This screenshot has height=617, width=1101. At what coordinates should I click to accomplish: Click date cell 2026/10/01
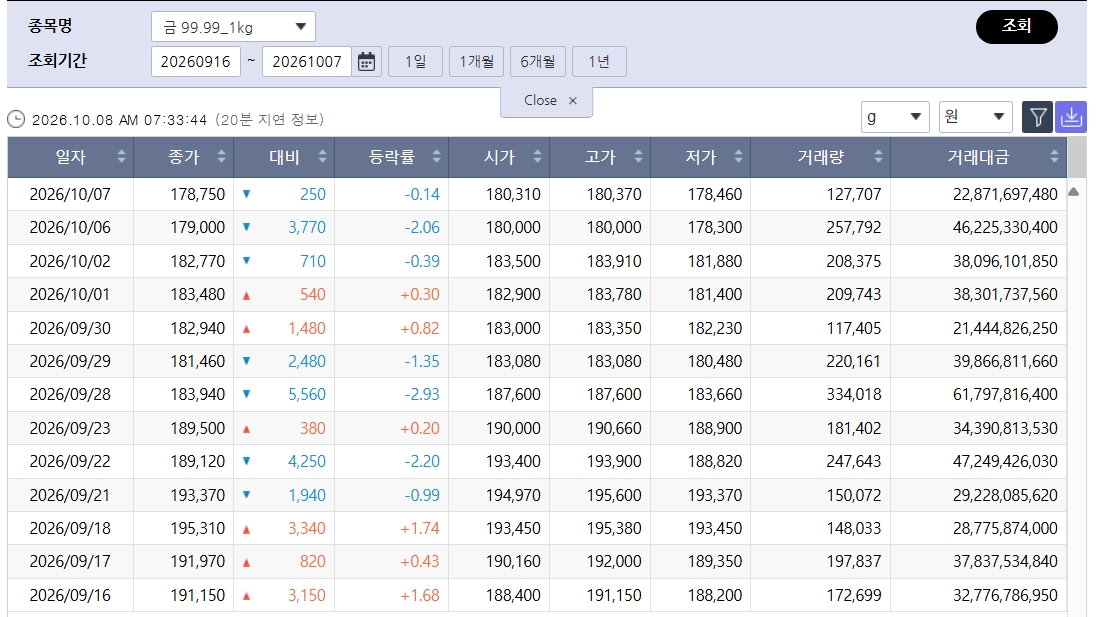click(70, 294)
